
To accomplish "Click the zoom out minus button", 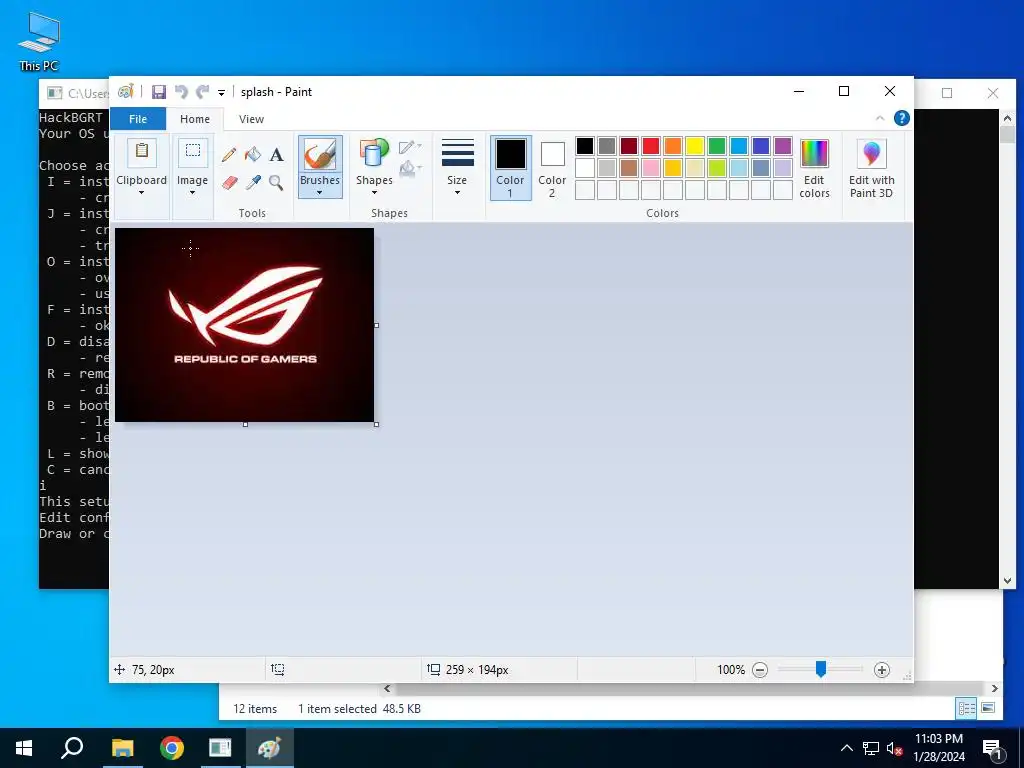I will point(760,669).
